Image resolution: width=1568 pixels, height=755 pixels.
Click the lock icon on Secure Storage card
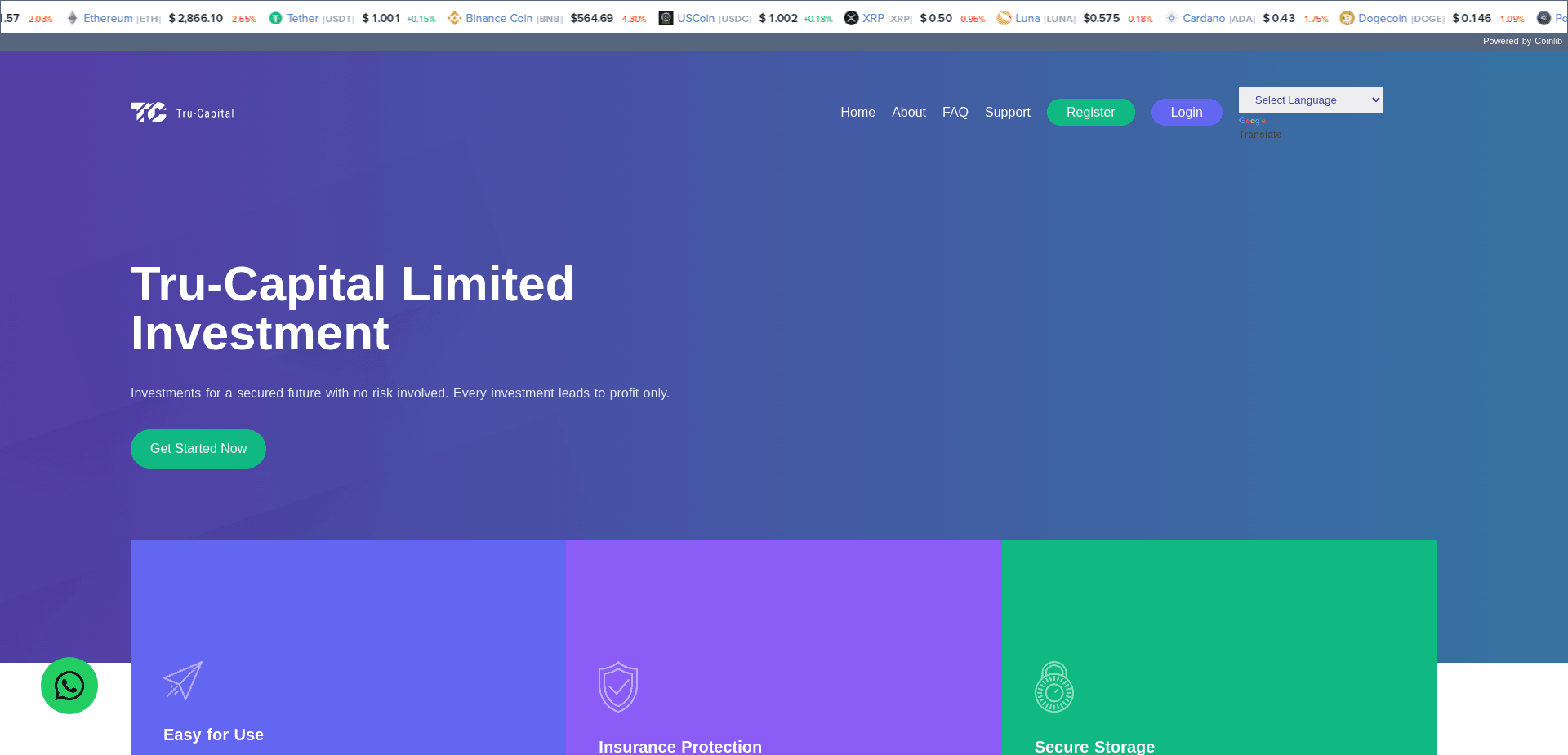[1053, 686]
